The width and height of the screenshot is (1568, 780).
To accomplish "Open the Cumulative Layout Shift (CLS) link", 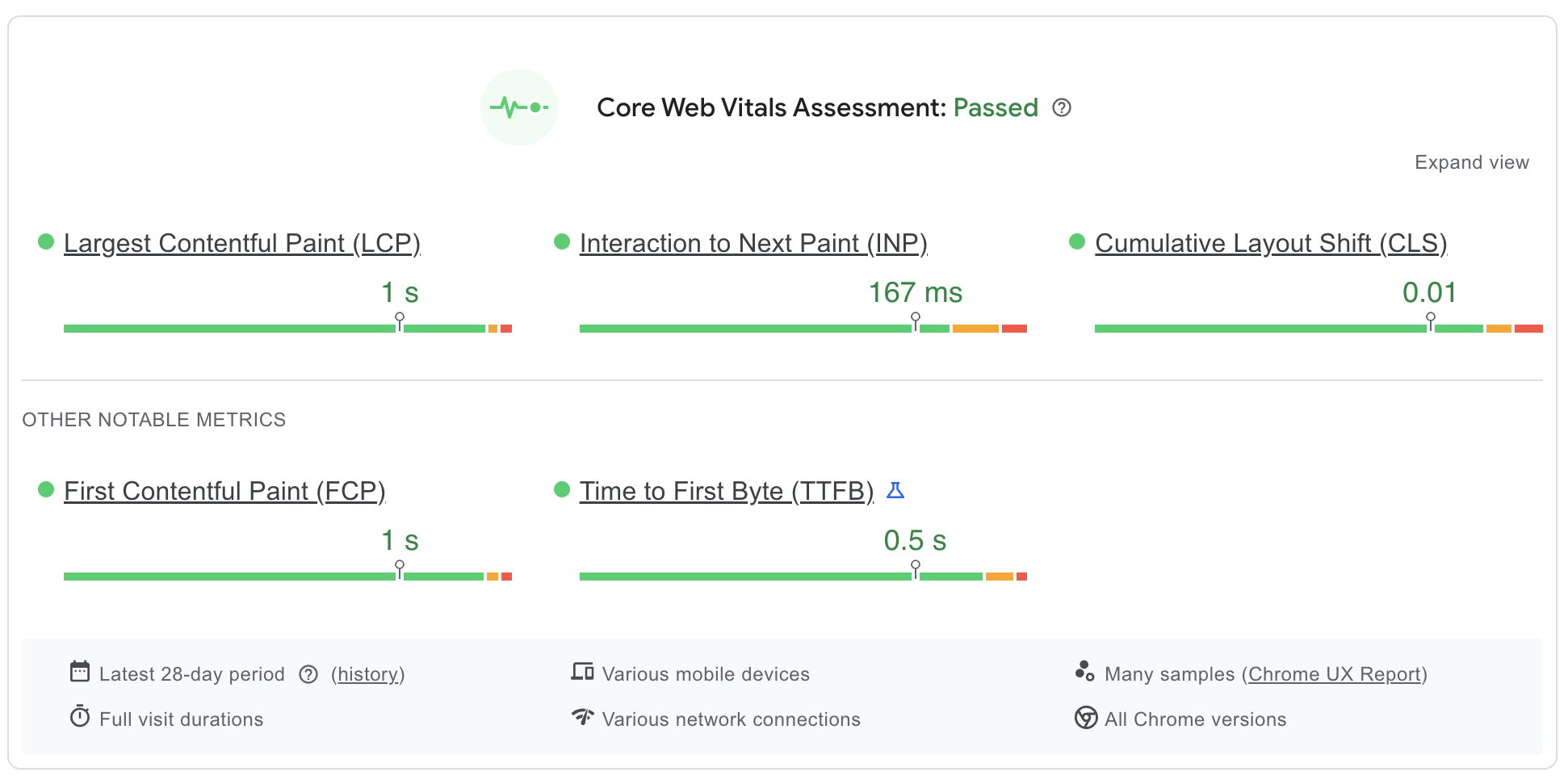I will 1270,243.
